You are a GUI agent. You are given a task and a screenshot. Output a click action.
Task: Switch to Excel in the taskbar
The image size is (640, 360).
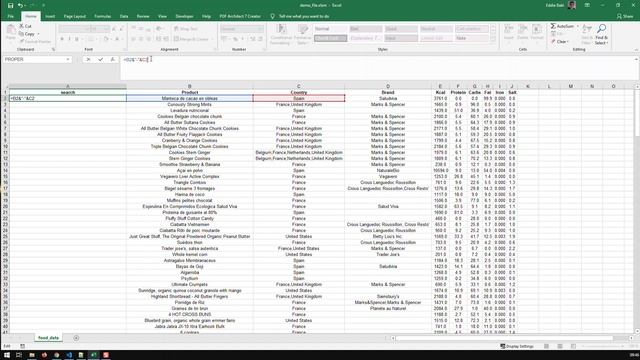[93, 355]
